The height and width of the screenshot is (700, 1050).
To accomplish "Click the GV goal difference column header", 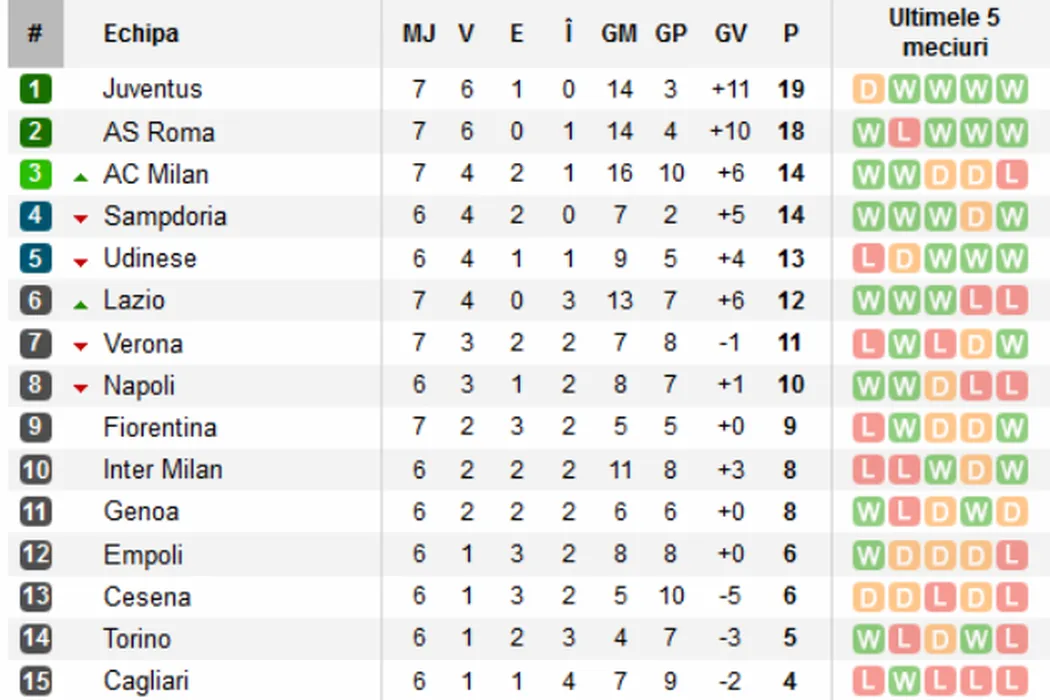I will click(x=731, y=34).
